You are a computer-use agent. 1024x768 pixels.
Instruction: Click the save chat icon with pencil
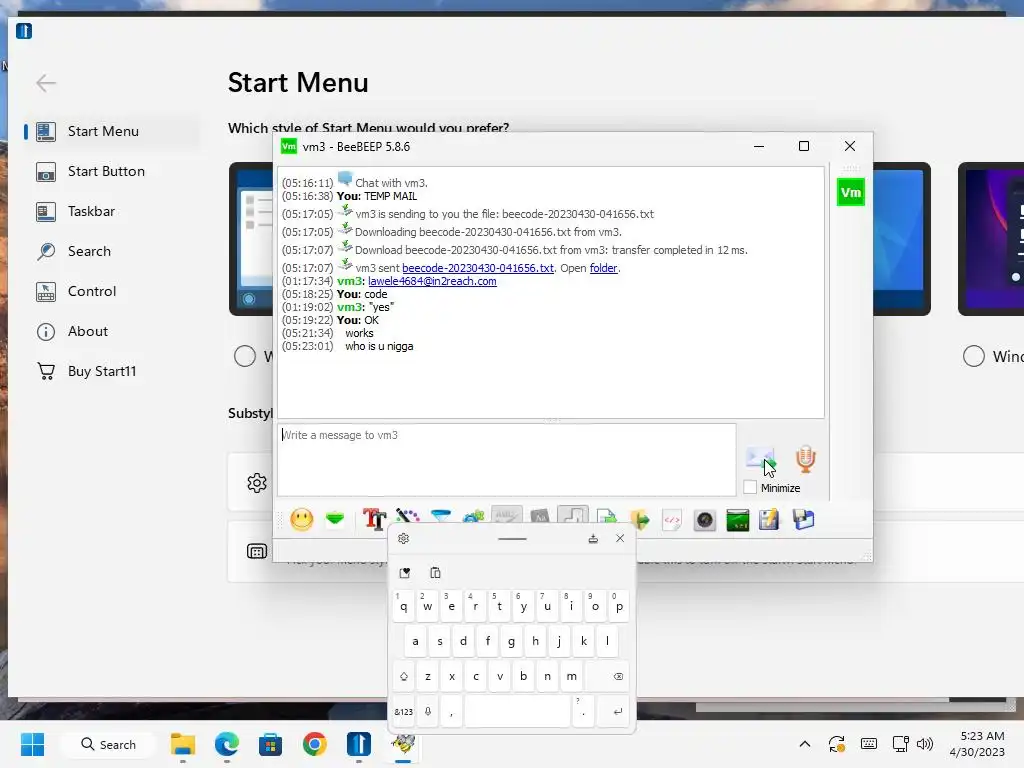[x=769, y=520]
